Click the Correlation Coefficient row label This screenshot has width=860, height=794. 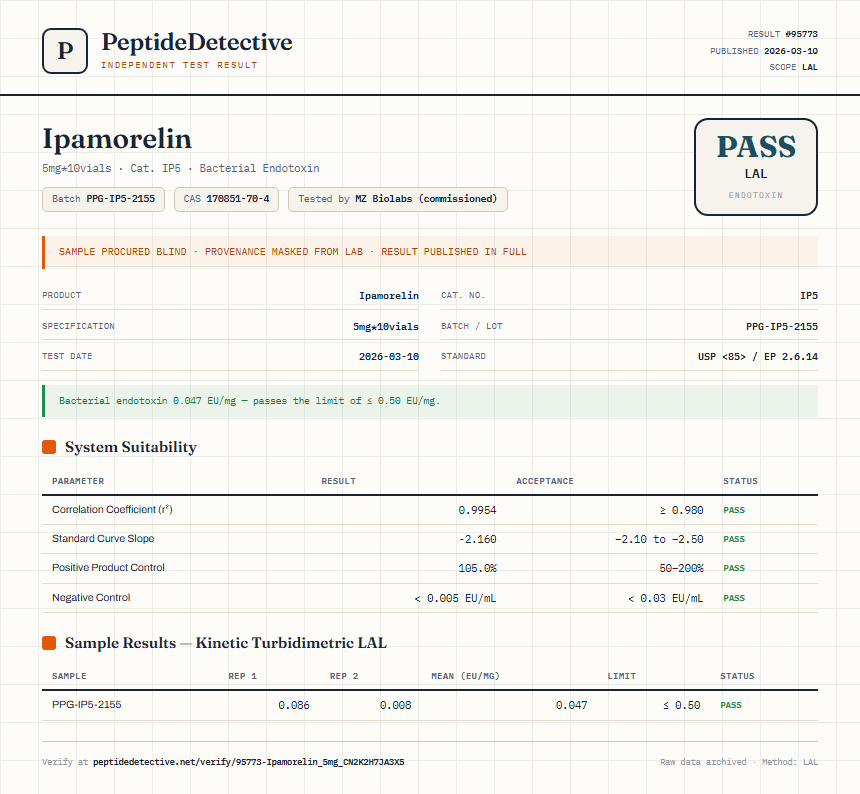coord(112,509)
